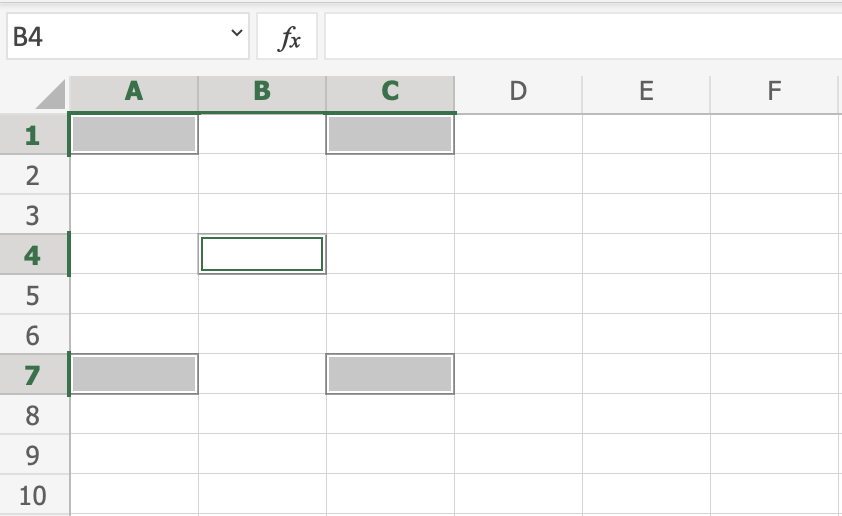The height and width of the screenshot is (516, 842).
Task: Open the Name Box dropdown arrow
Action: [x=237, y=35]
